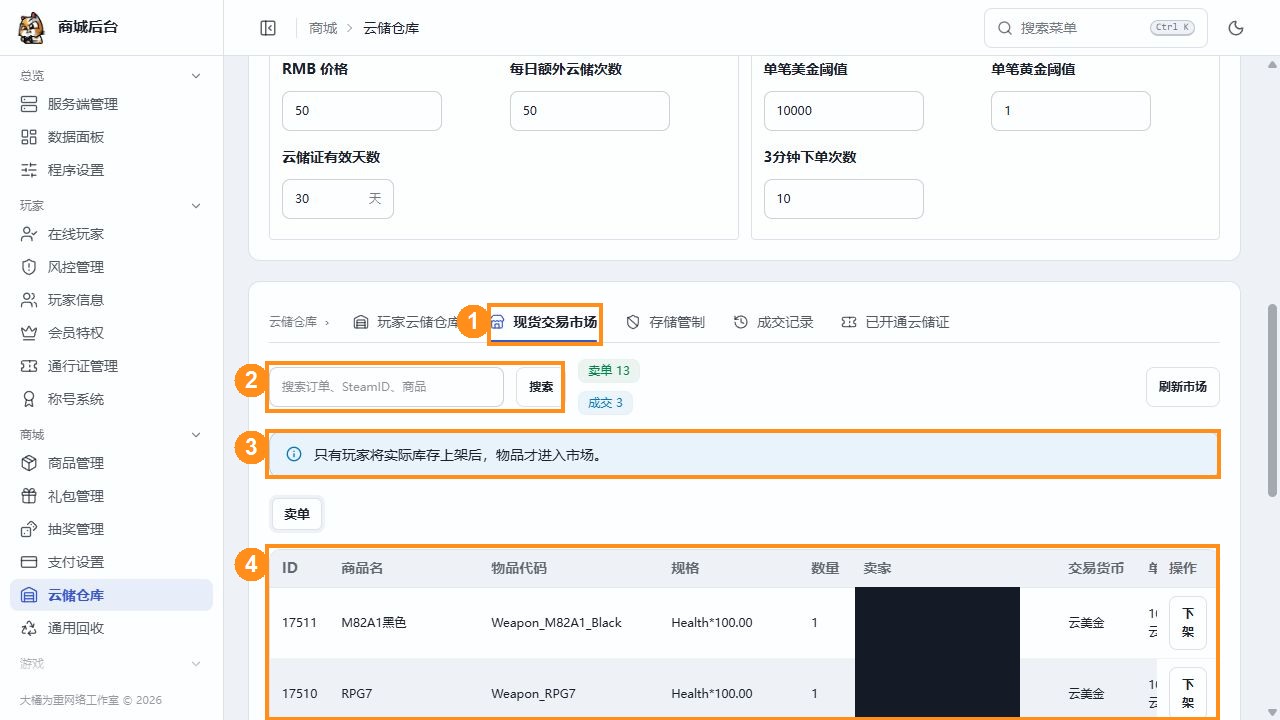This screenshot has height=720, width=1280.
Task: Click the 通用回收 recycle icon
Action: pos(29,628)
